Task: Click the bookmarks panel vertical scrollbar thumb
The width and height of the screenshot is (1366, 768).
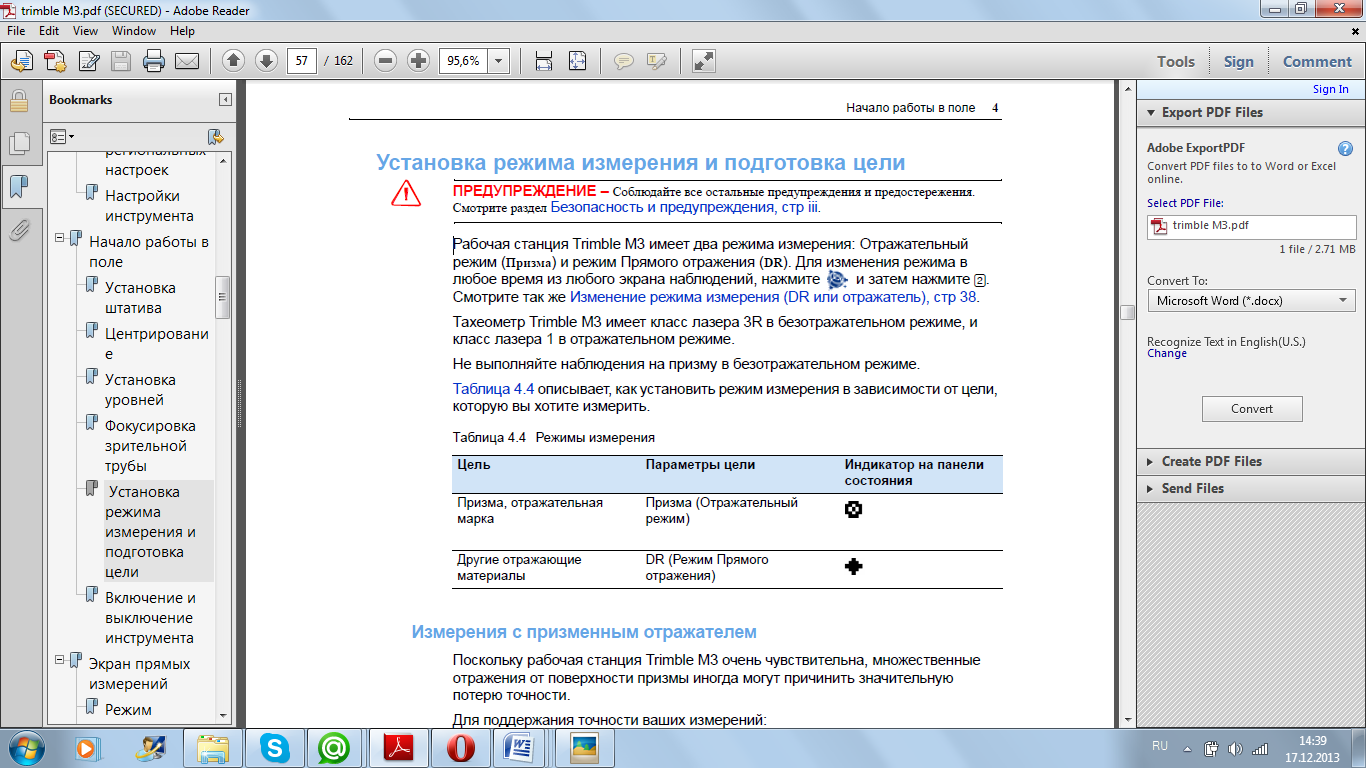Action: click(x=223, y=297)
